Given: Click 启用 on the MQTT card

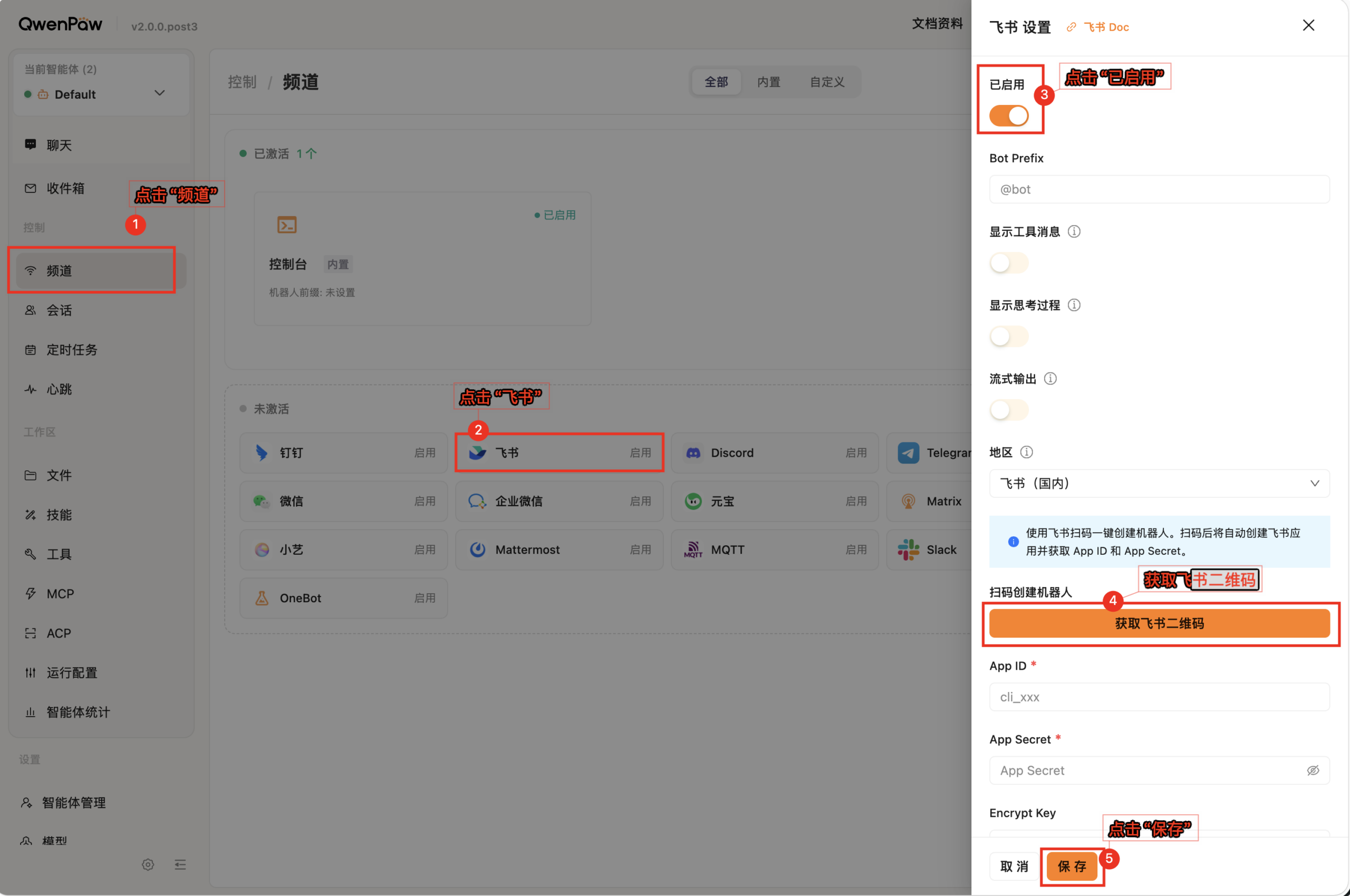Looking at the screenshot, I should (856, 550).
